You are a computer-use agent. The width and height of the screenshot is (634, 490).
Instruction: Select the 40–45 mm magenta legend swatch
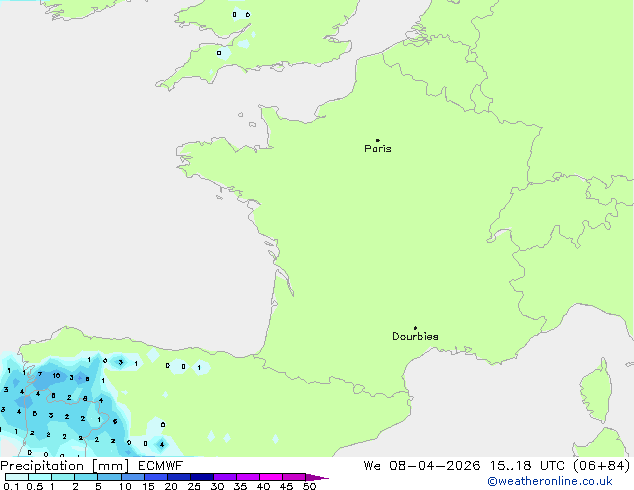(x=271, y=477)
